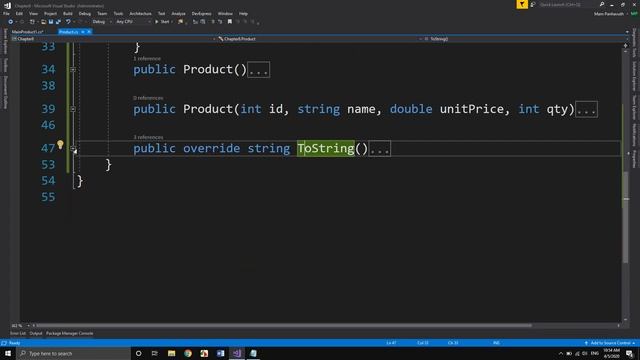
Task: Open the View menu
Action: point(33,14)
